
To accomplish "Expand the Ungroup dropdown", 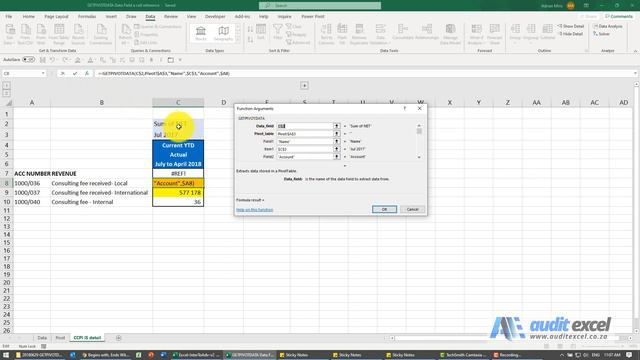I will [531, 43].
